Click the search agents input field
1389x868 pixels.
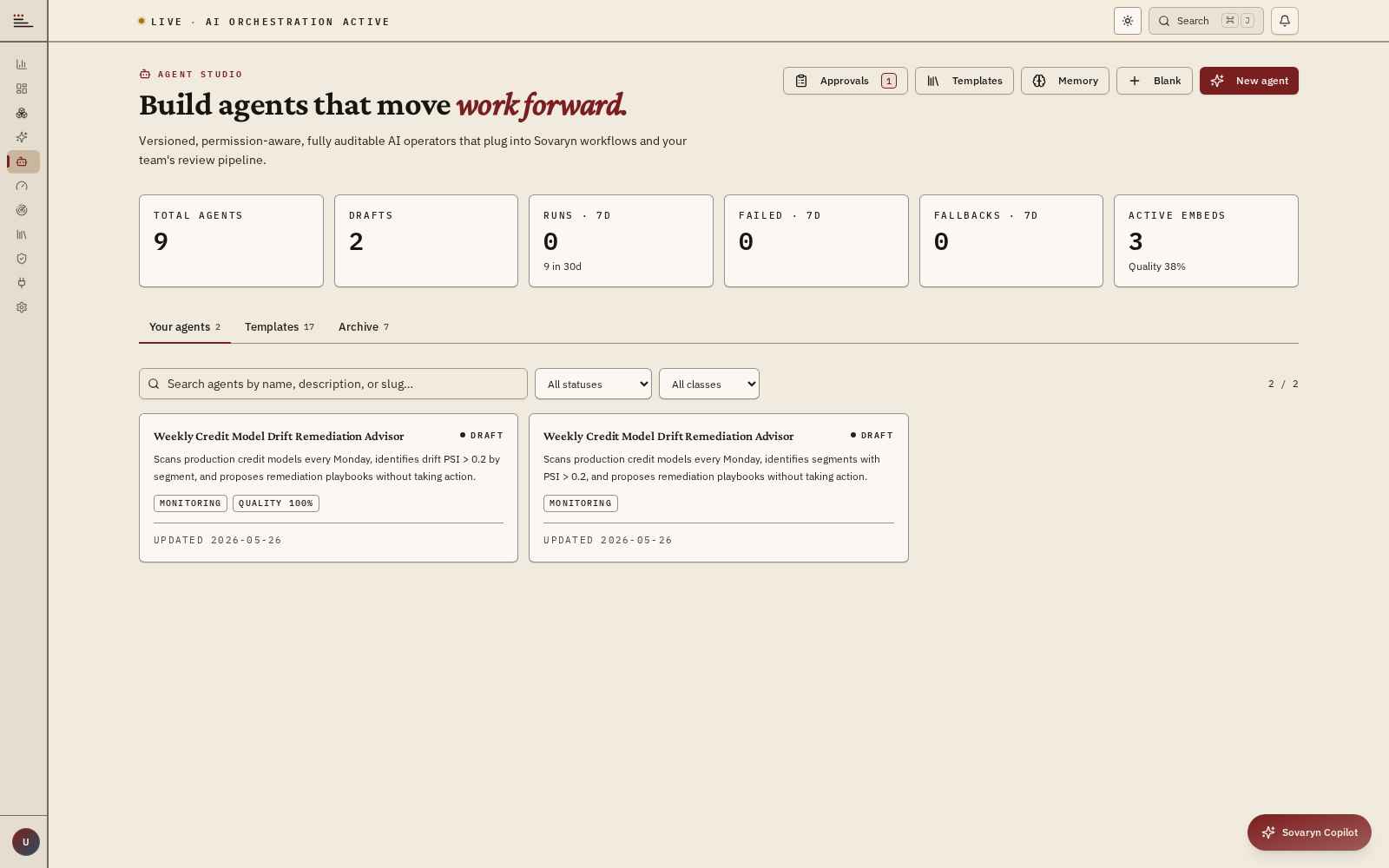333,384
